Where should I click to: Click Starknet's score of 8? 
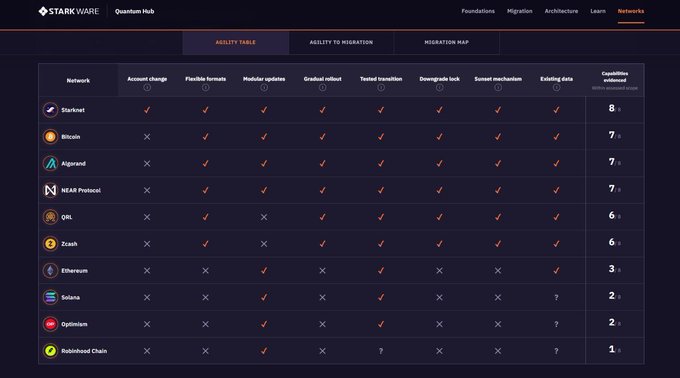(611, 108)
